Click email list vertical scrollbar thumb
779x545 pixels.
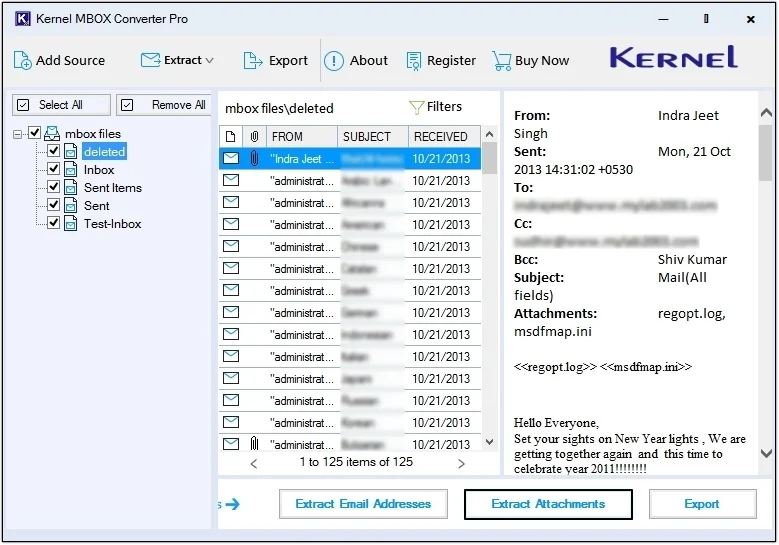(490, 158)
